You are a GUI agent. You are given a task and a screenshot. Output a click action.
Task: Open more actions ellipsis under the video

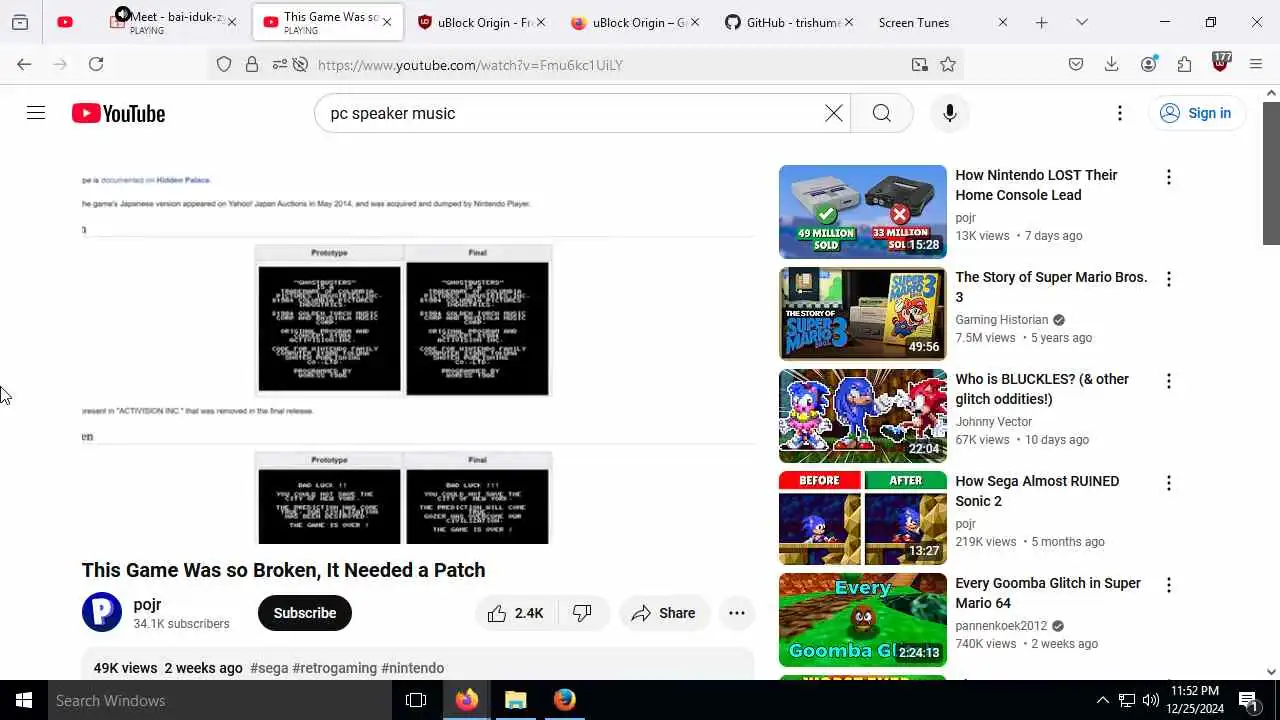(x=737, y=613)
